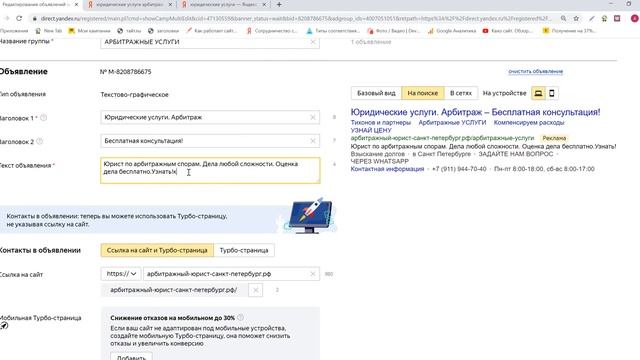The width and height of the screenshot is (640, 360).
Task: Click the 'очистить объявление' link
Action: (535, 71)
